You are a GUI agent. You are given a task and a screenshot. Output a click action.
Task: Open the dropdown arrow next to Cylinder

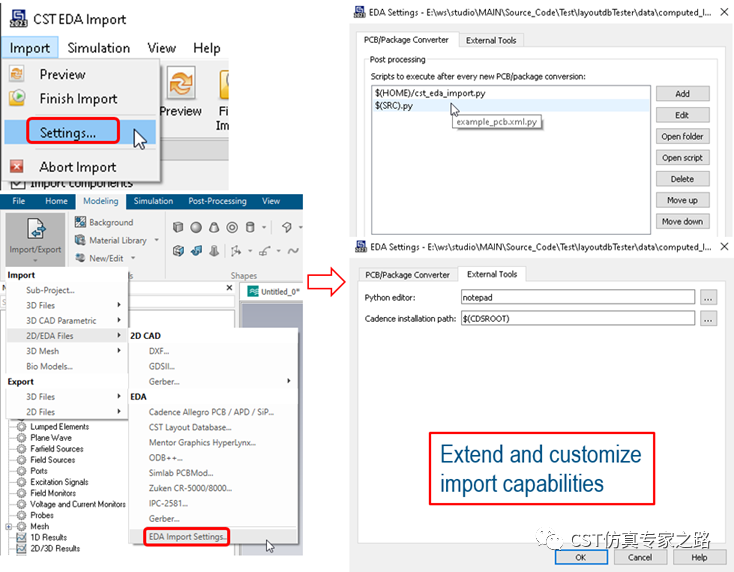point(264,227)
